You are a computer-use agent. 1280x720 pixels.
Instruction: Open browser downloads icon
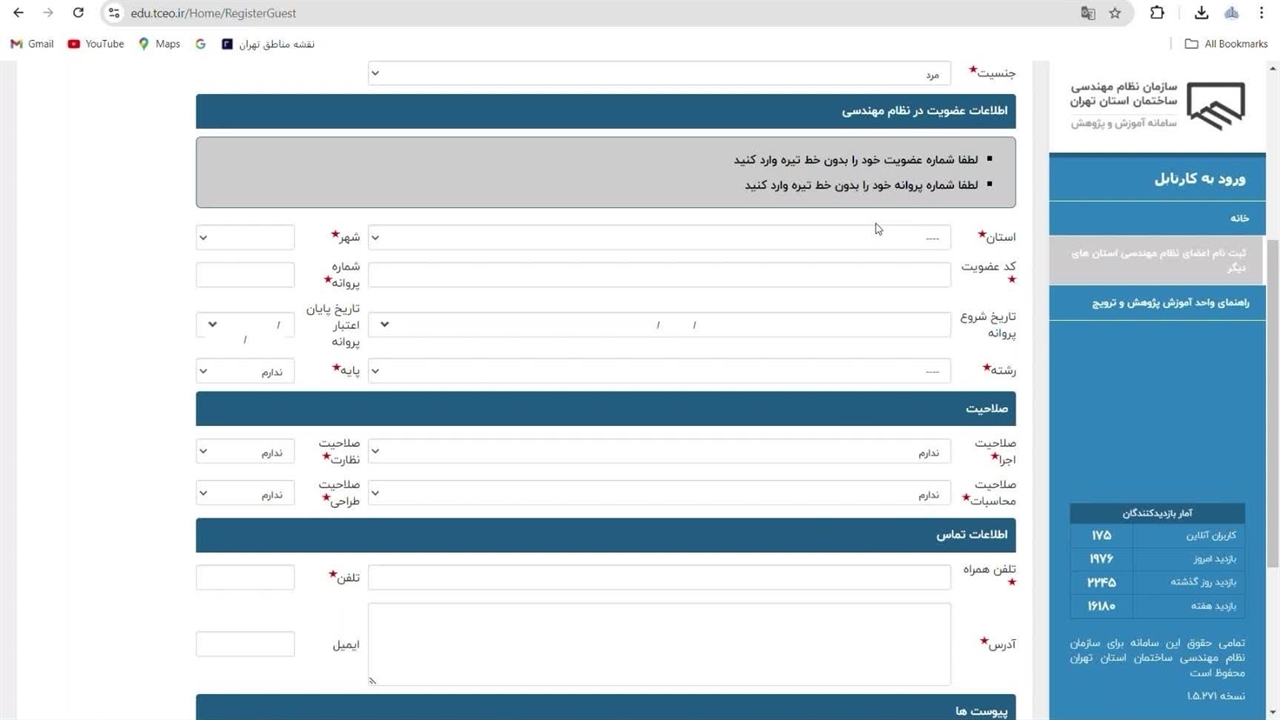pos(1202,13)
